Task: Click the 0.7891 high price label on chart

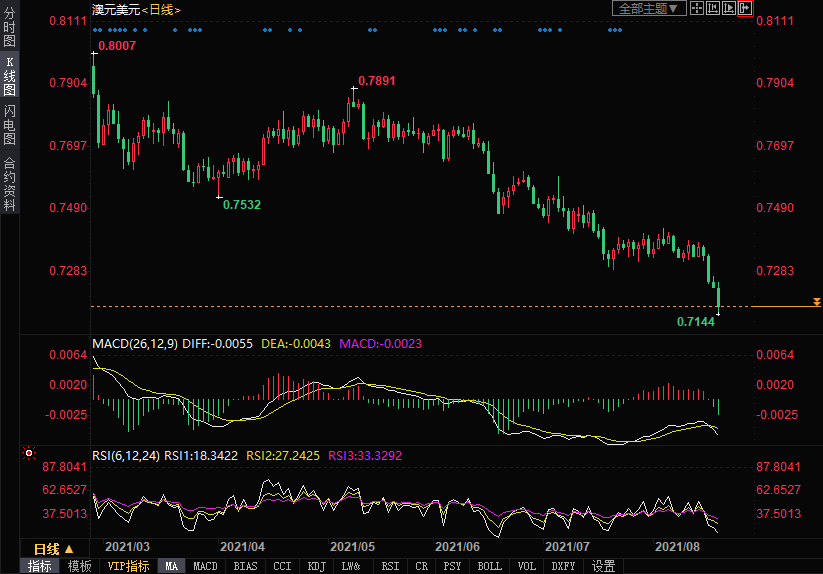Action: click(377, 81)
